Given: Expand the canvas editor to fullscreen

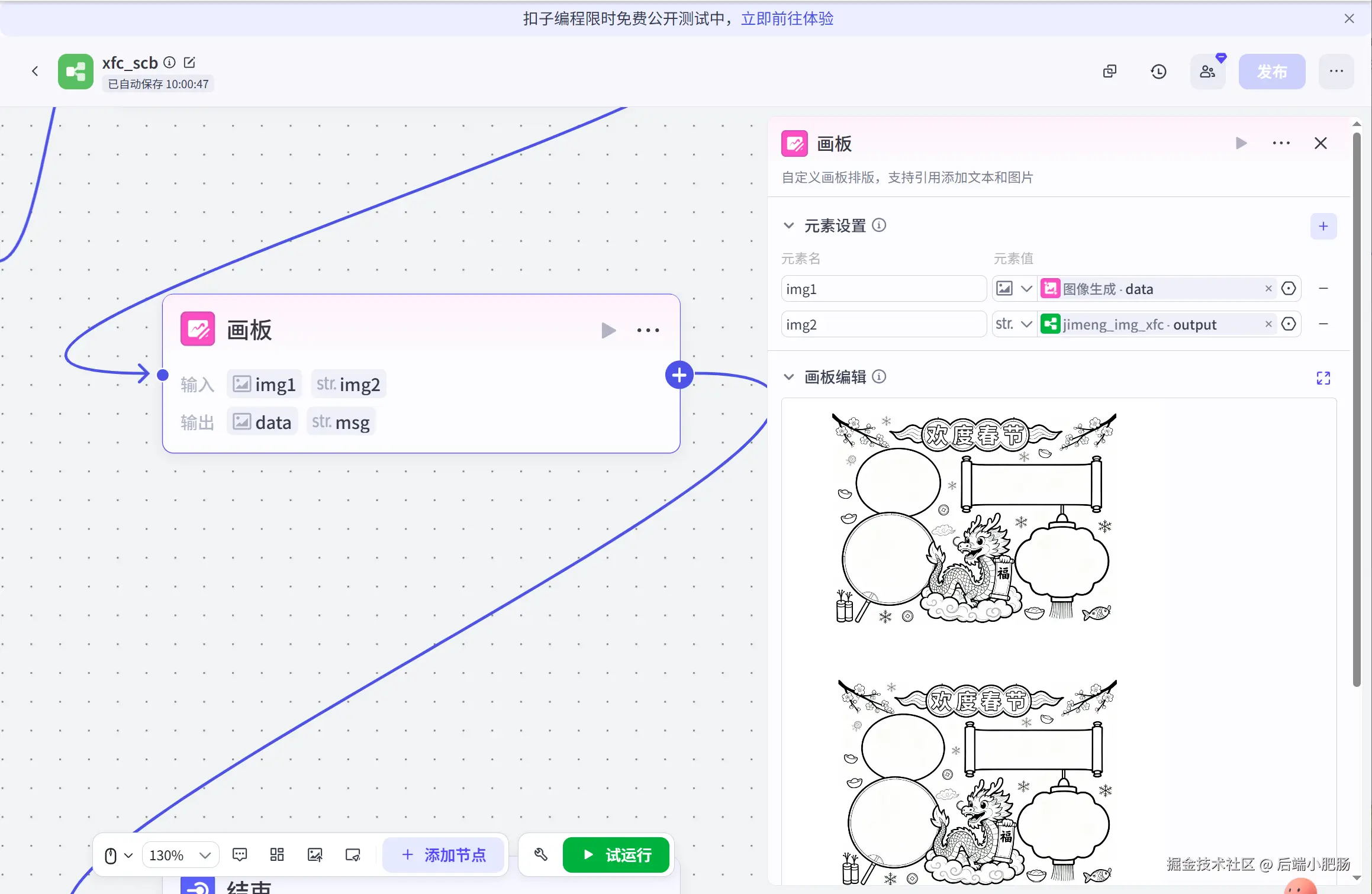Looking at the screenshot, I should click(1323, 378).
